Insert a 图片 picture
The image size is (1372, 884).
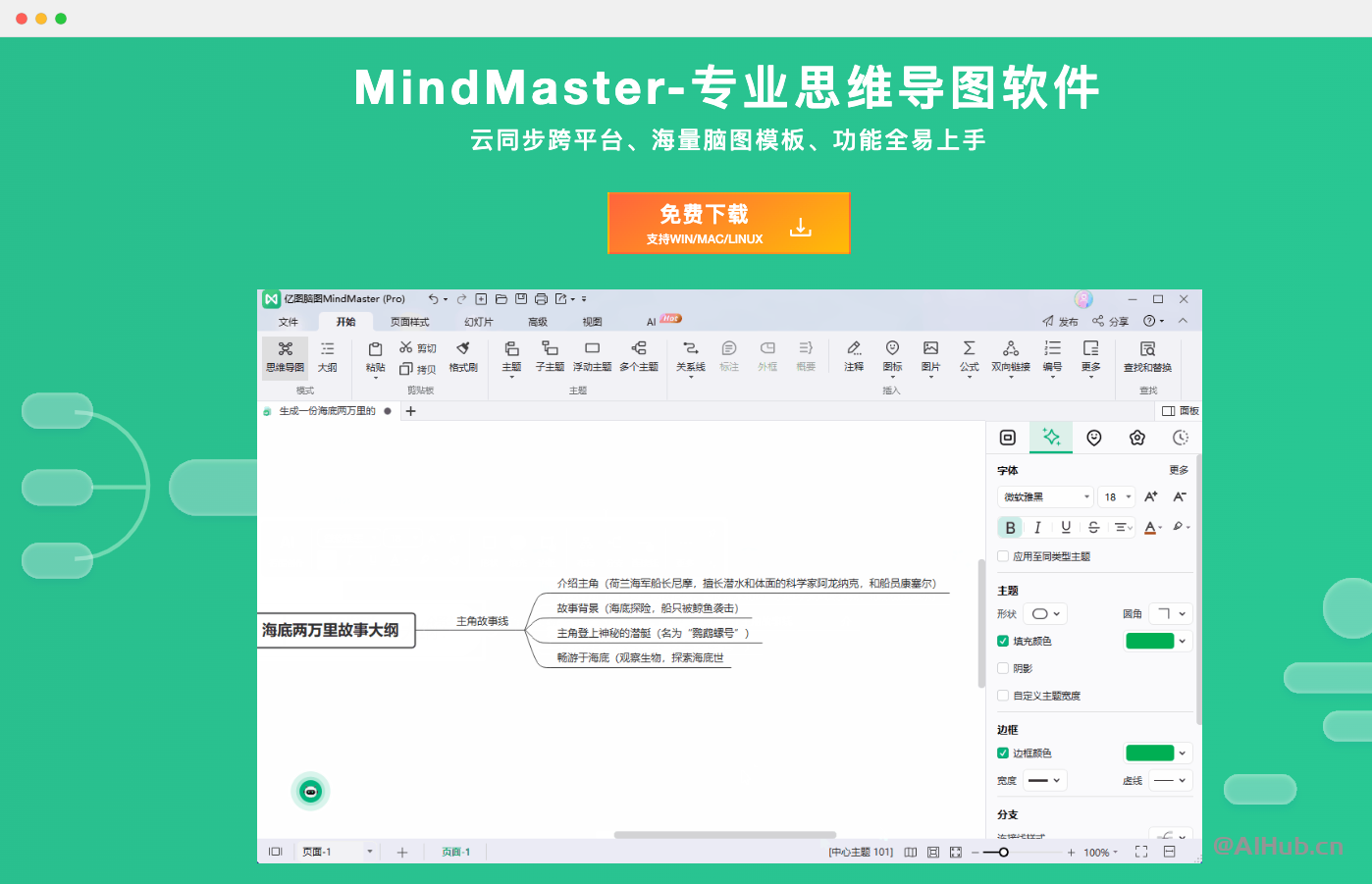click(930, 357)
